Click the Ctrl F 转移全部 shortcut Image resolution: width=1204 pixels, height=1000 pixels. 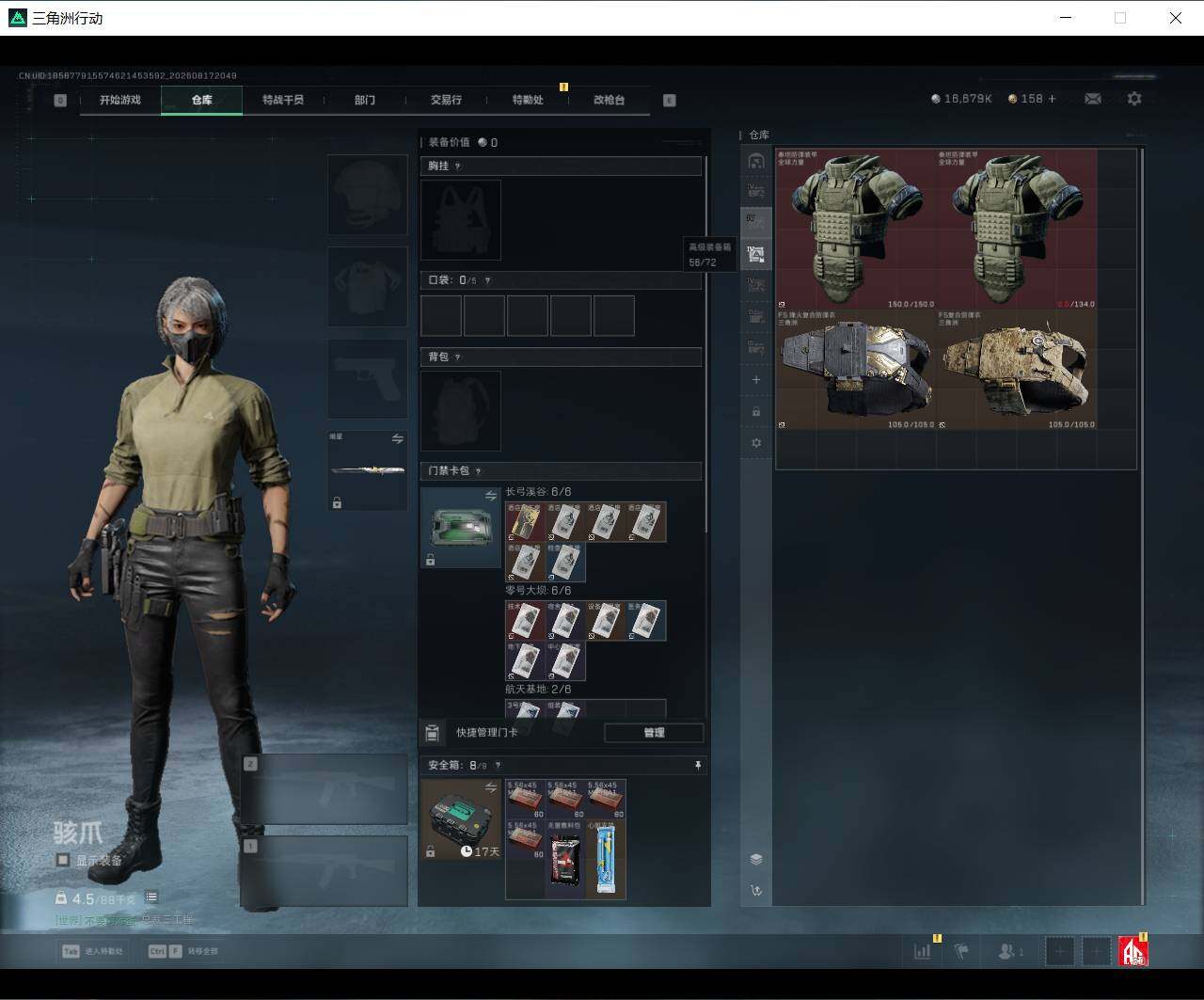coord(183,951)
